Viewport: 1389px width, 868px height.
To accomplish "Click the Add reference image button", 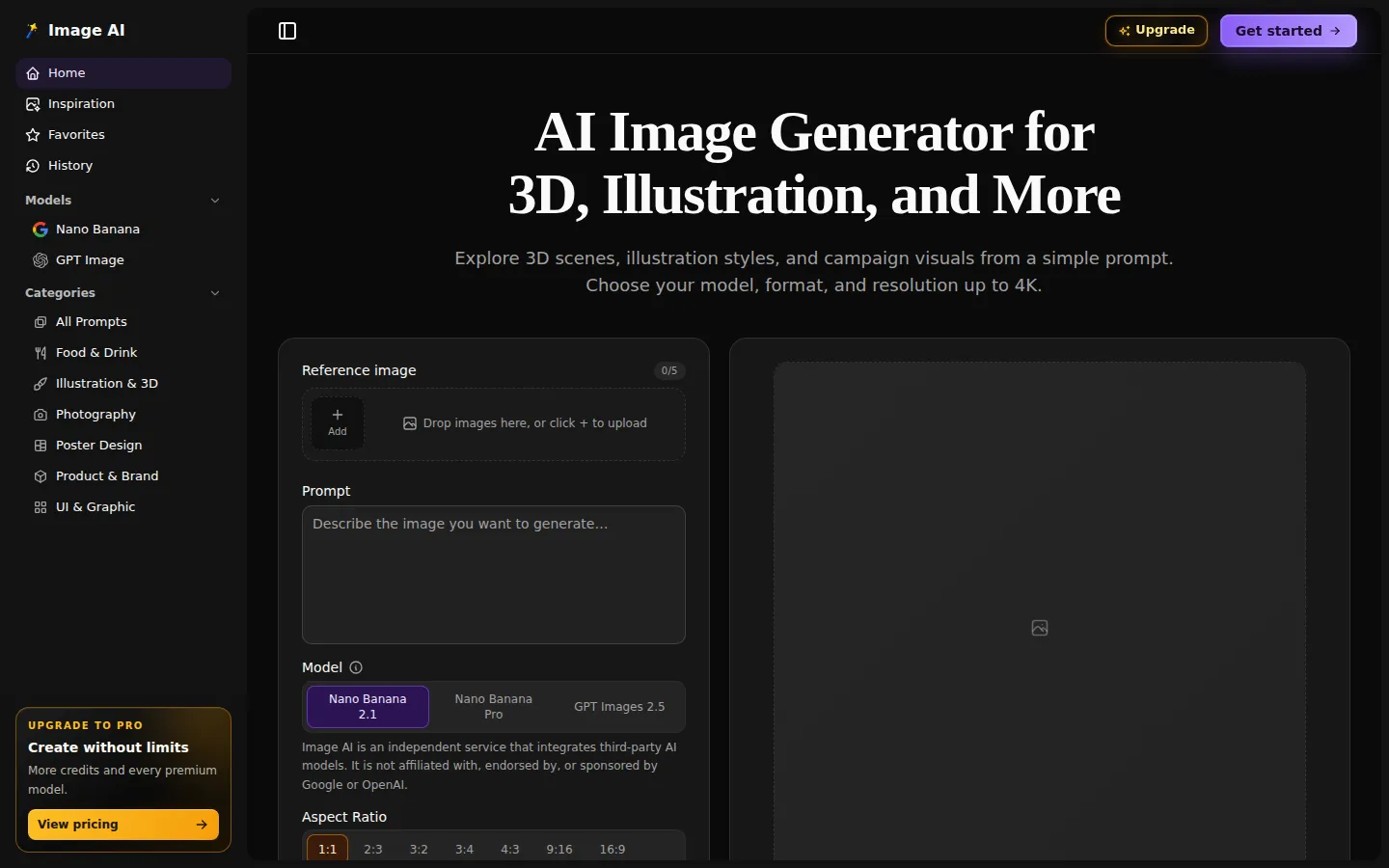I will pos(338,423).
